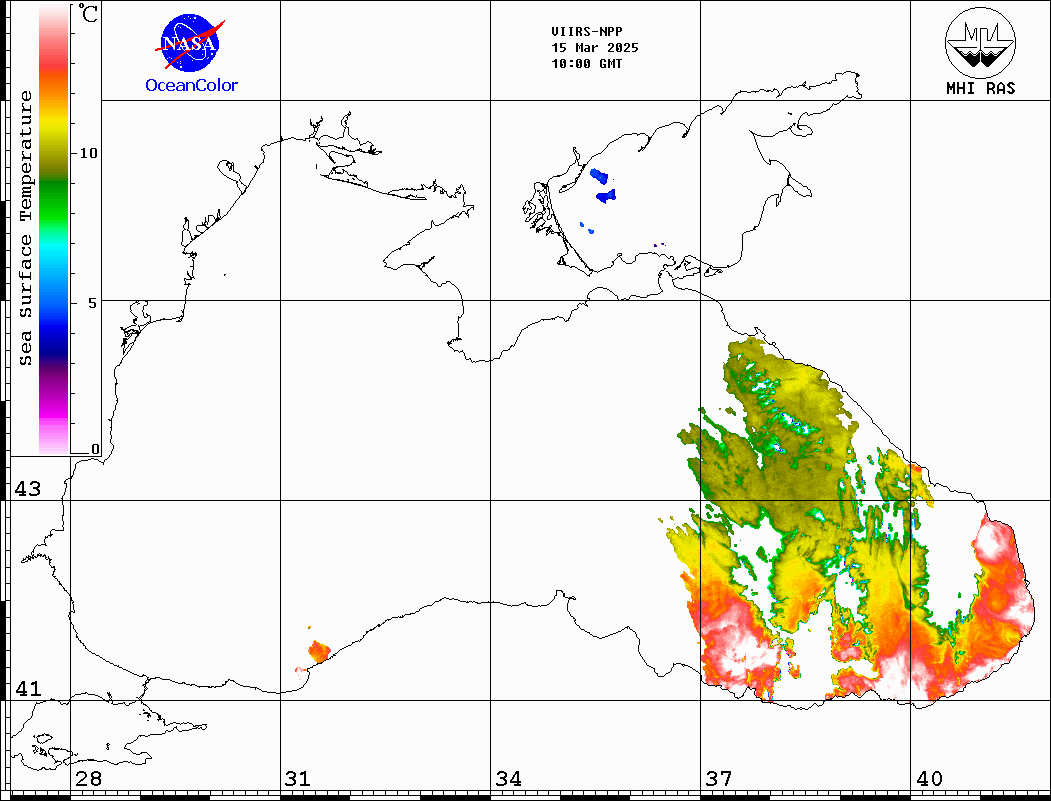Click longitude label 31
This screenshot has height=801, width=1051.
(x=298, y=778)
